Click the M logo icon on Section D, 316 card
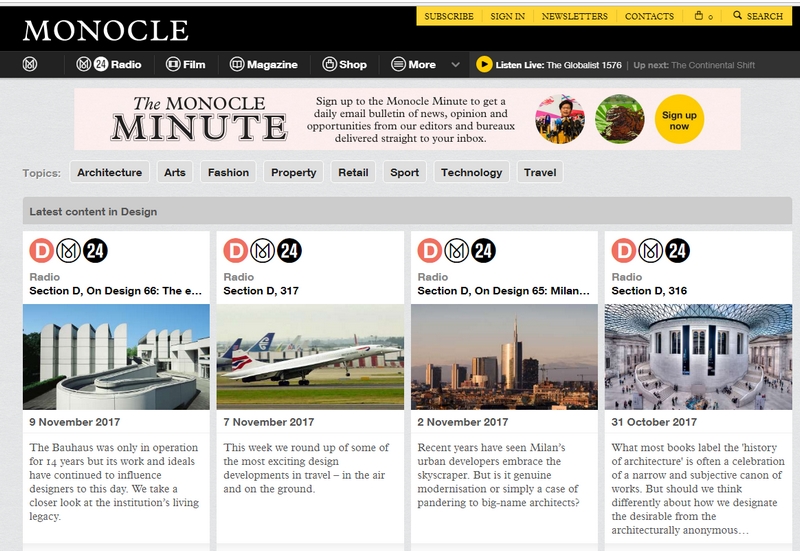Viewport: 800px width, 551px height. click(x=651, y=251)
